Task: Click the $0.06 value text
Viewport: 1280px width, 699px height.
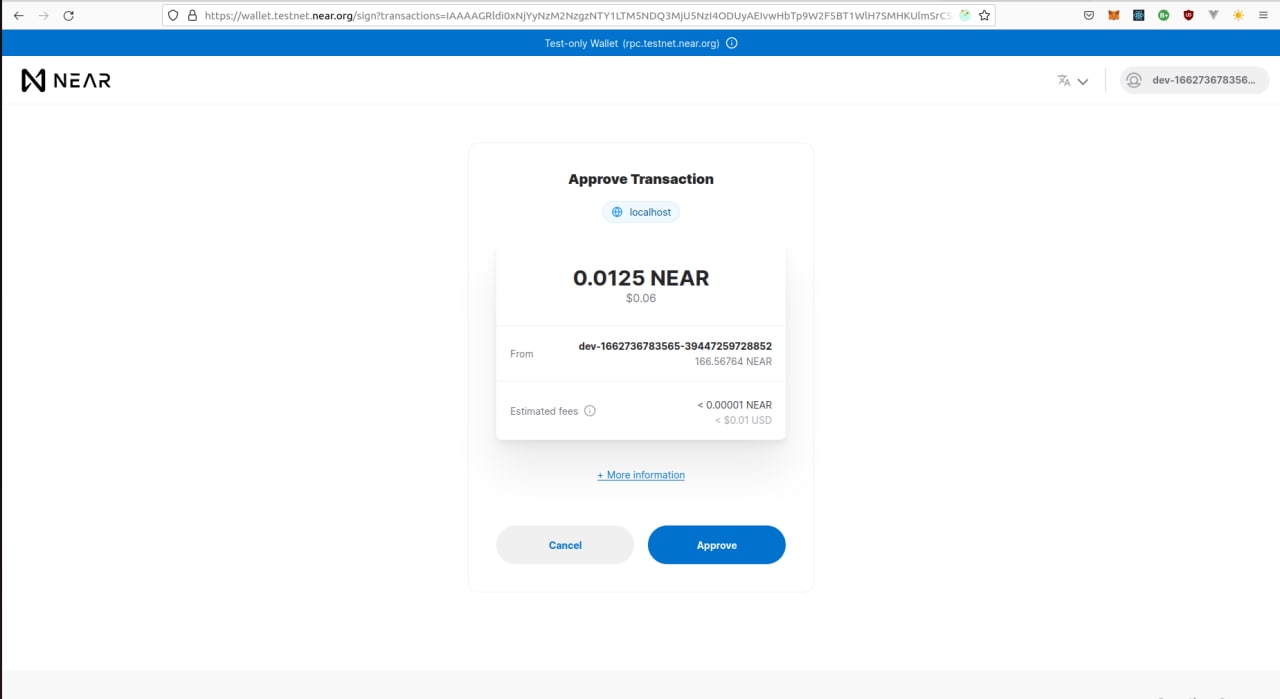Action: (641, 298)
